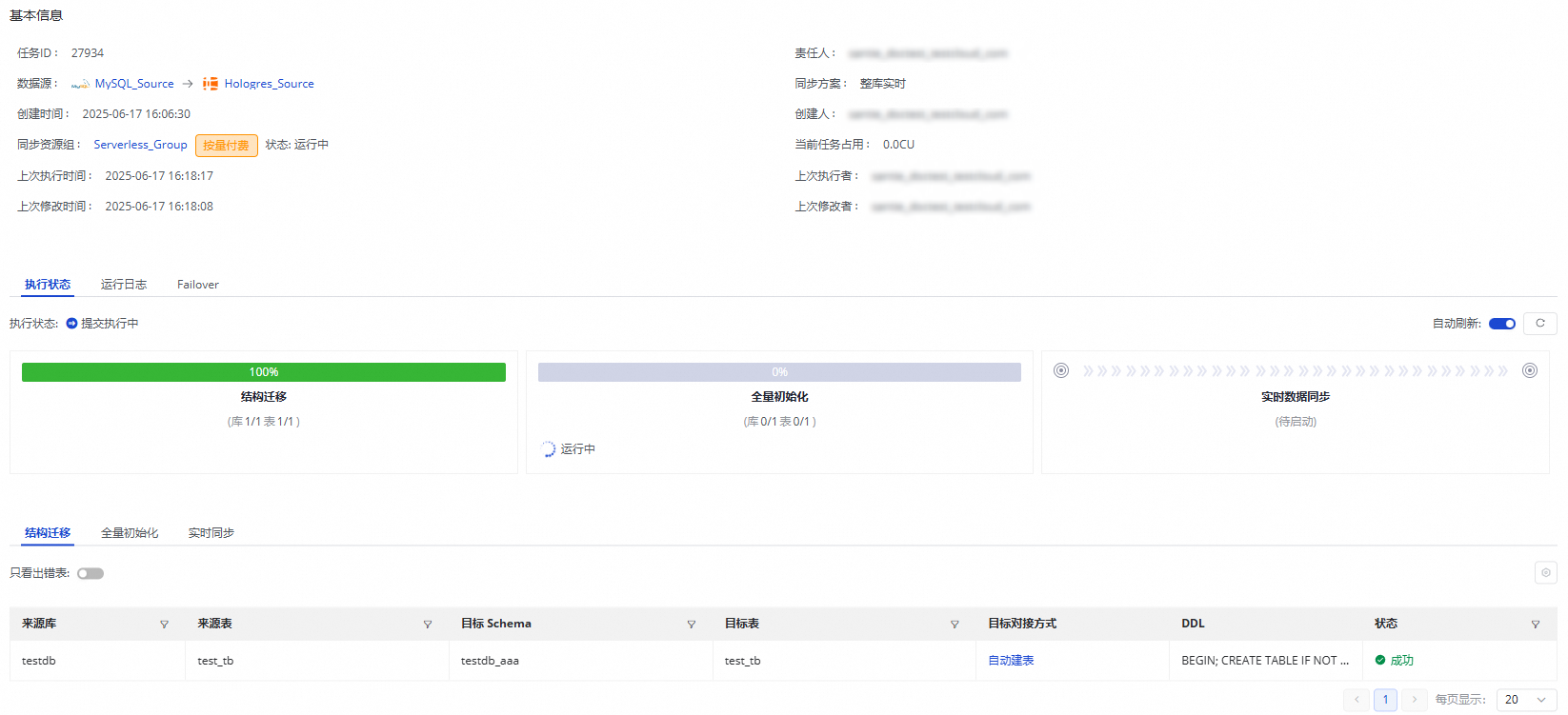This screenshot has width=1568, height=715.
Task: Click the 结构迁移 stage title
Action: click(x=264, y=397)
